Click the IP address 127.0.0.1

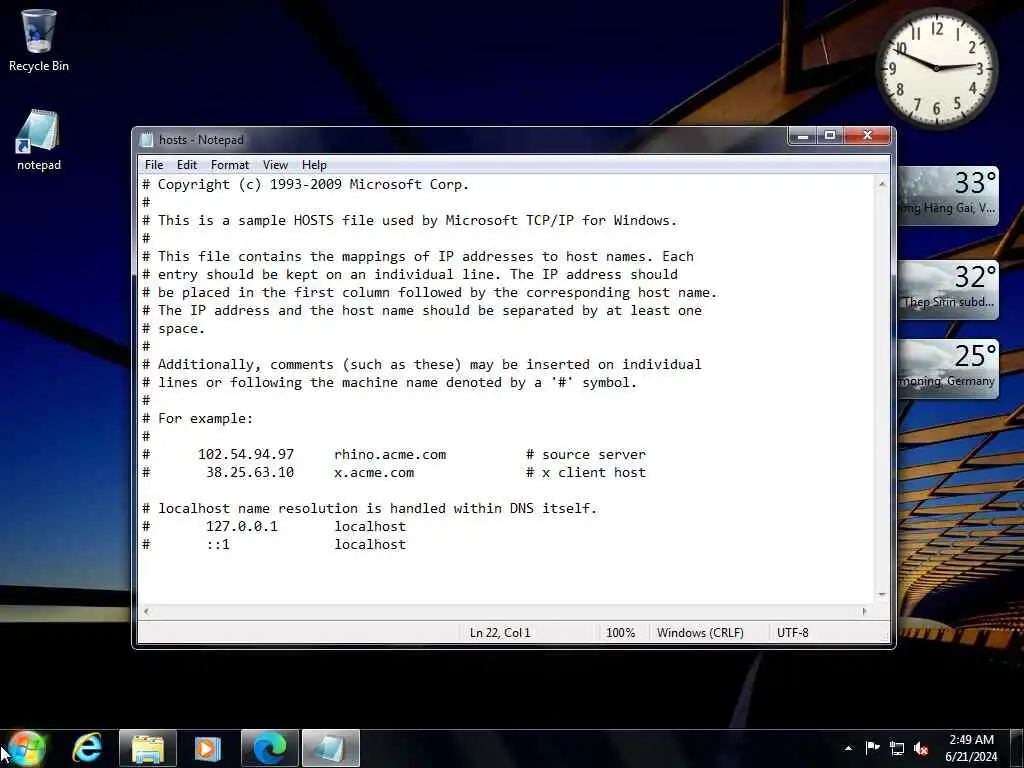pyautogui.click(x=242, y=526)
